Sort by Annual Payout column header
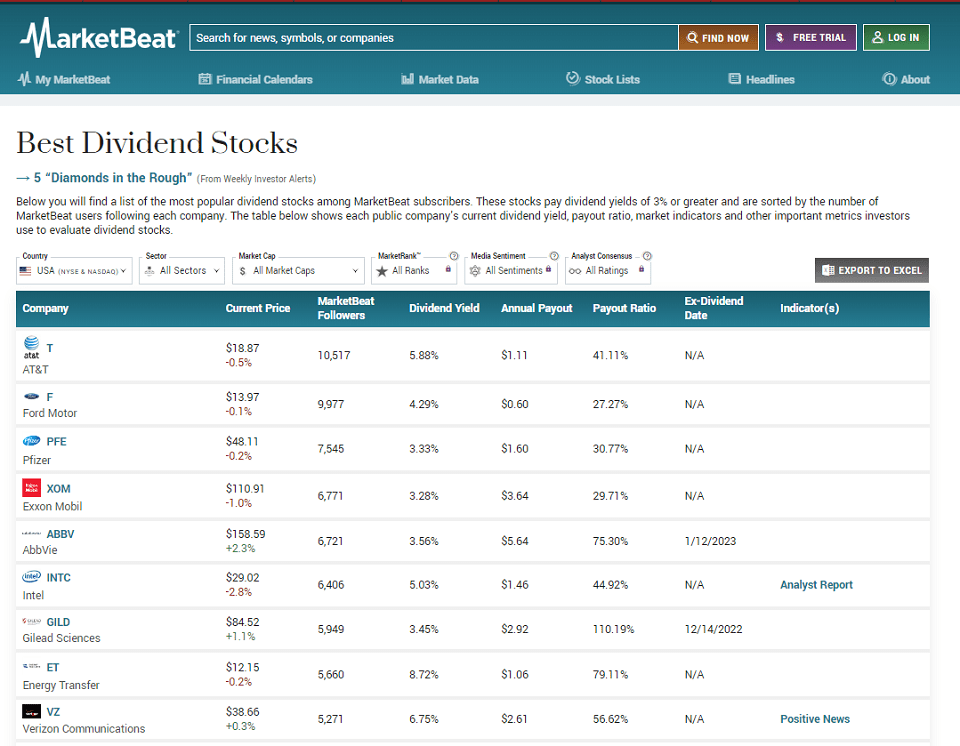Viewport: 960px width, 746px height. 536,308
